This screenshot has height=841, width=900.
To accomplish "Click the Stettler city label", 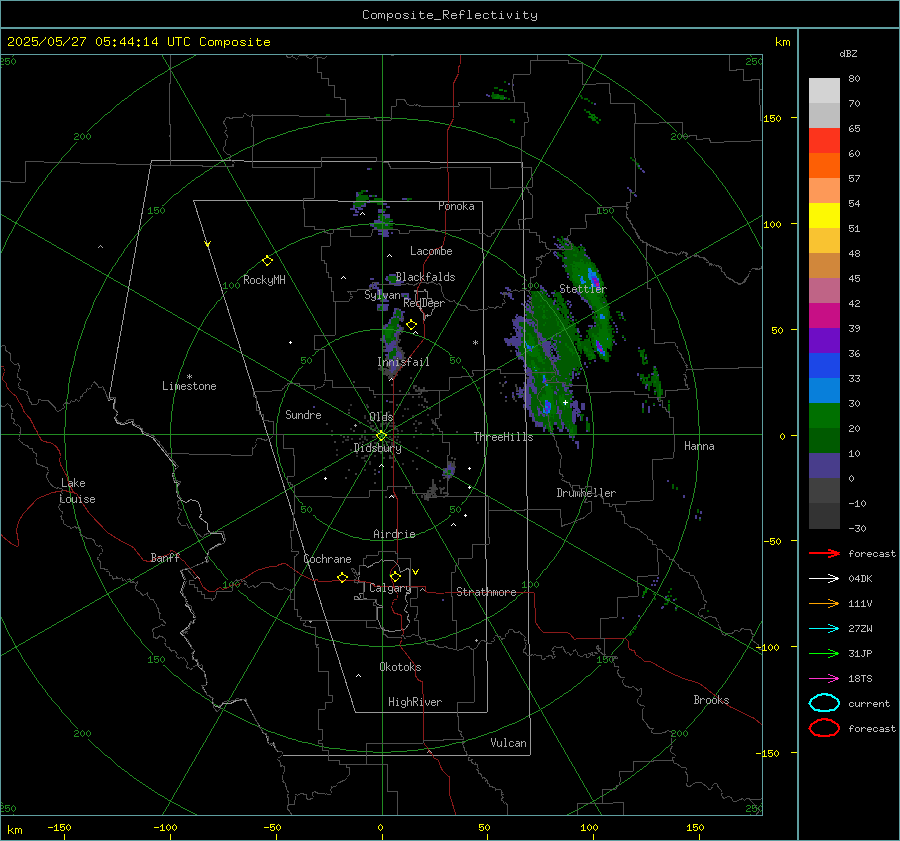I will coord(583,289).
